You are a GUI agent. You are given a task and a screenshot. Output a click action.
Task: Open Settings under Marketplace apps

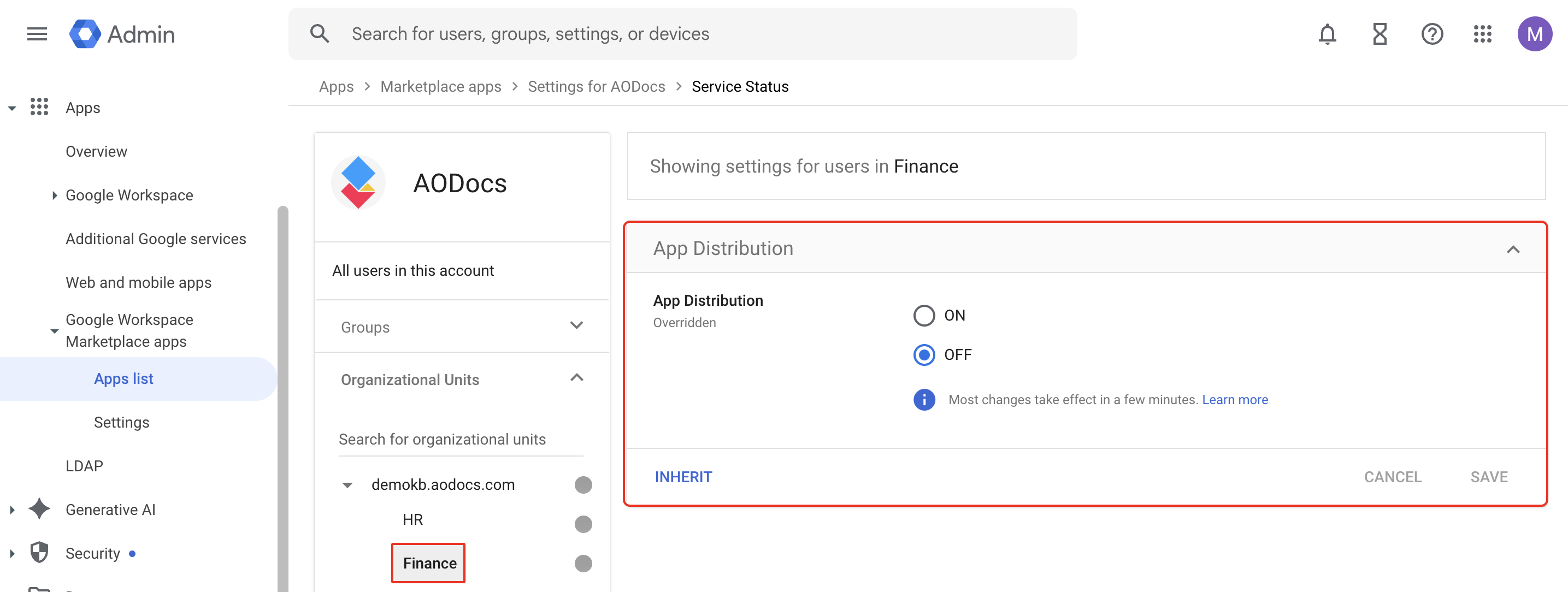[121, 422]
